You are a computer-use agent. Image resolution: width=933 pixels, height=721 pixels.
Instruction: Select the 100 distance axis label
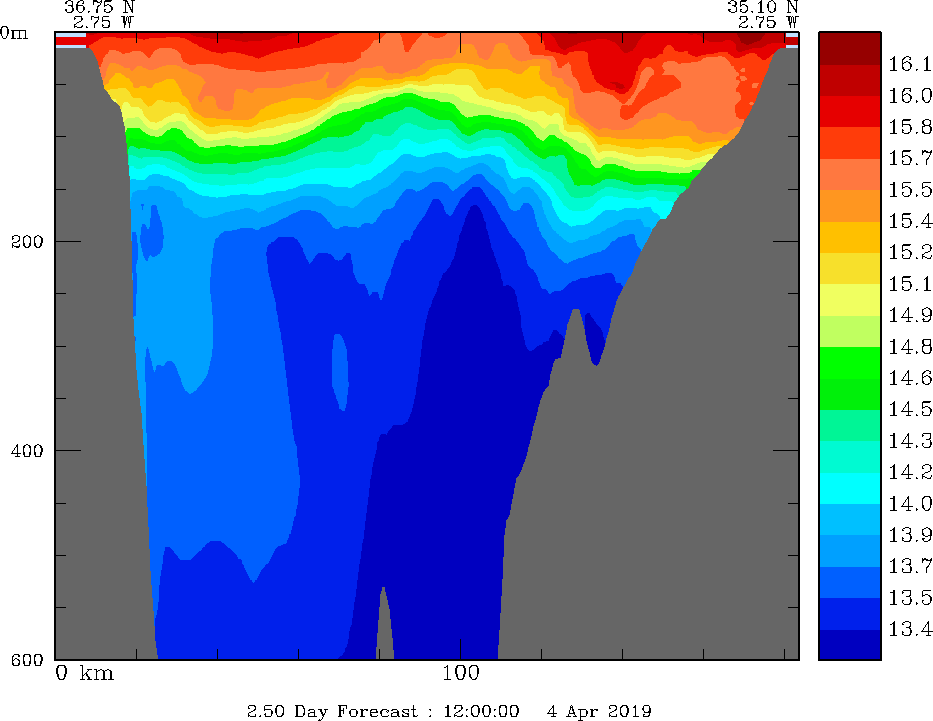point(461,673)
